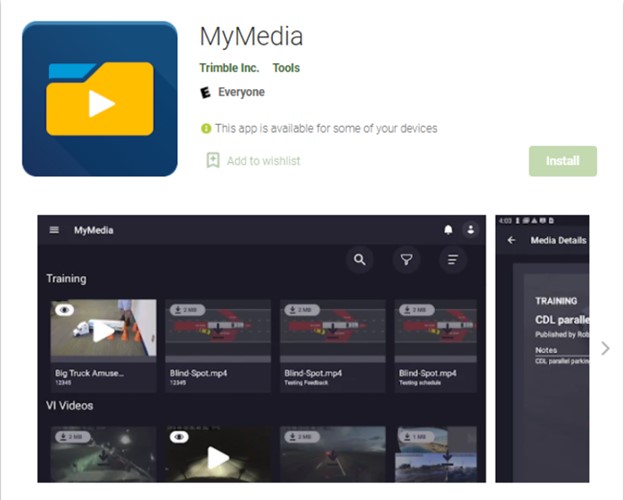The image size is (624, 500).
Task: Click the sort lines icon
Action: pos(452,260)
